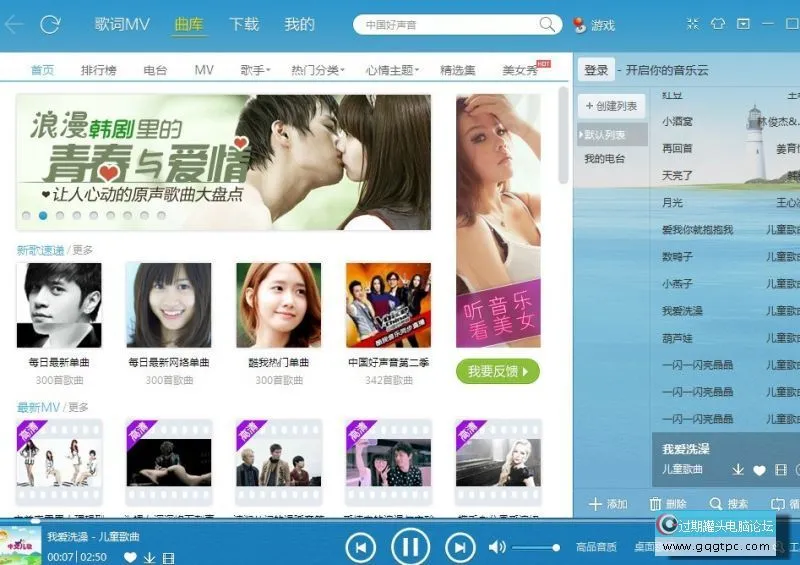
Task: Go back with the left arrow icon
Action: point(13,24)
